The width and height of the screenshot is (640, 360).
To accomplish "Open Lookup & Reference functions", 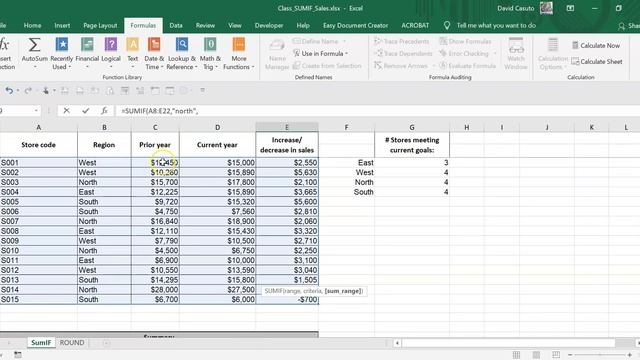I will [x=182, y=53].
